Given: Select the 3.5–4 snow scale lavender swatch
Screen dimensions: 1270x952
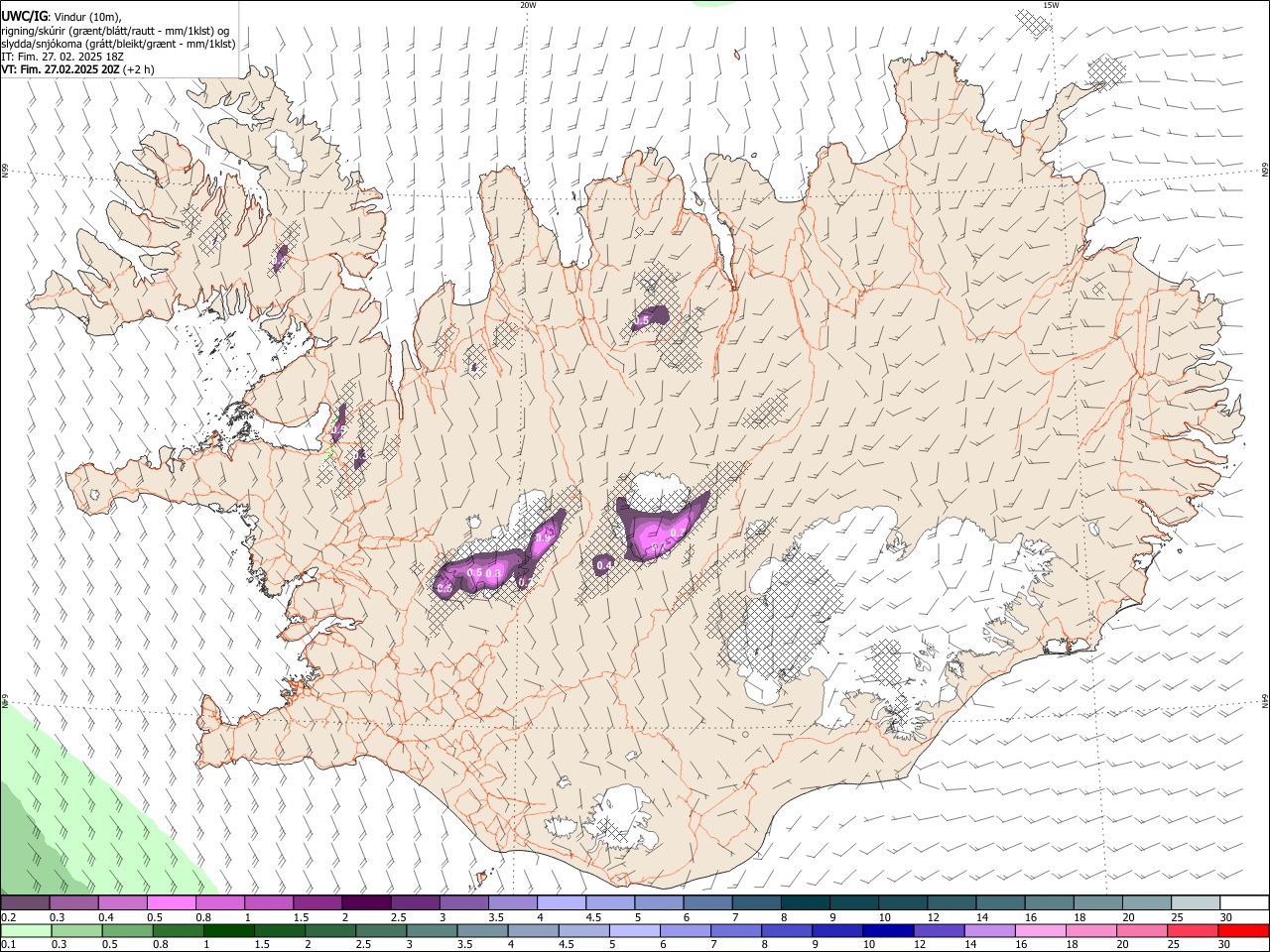Looking at the screenshot, I should (514, 902).
